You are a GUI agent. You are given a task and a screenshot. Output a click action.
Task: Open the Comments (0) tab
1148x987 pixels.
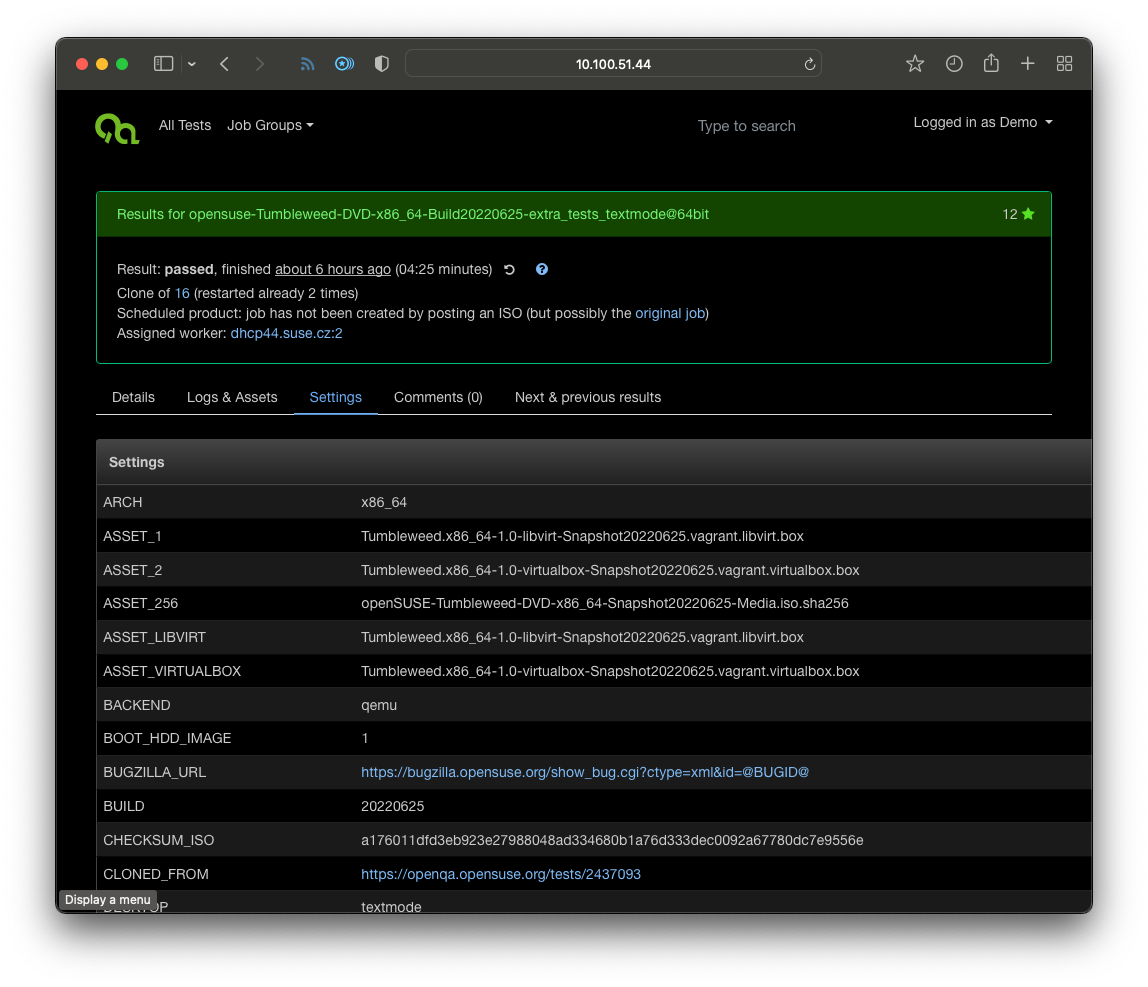point(438,397)
